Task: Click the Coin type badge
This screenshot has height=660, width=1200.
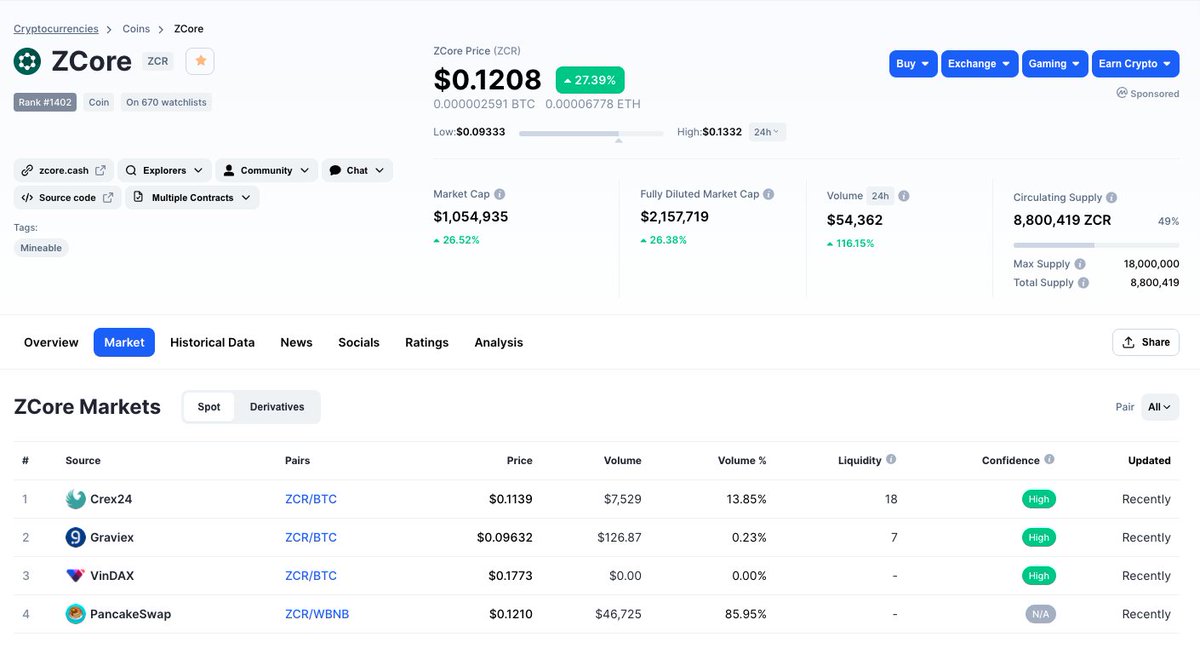Action: coord(99,102)
